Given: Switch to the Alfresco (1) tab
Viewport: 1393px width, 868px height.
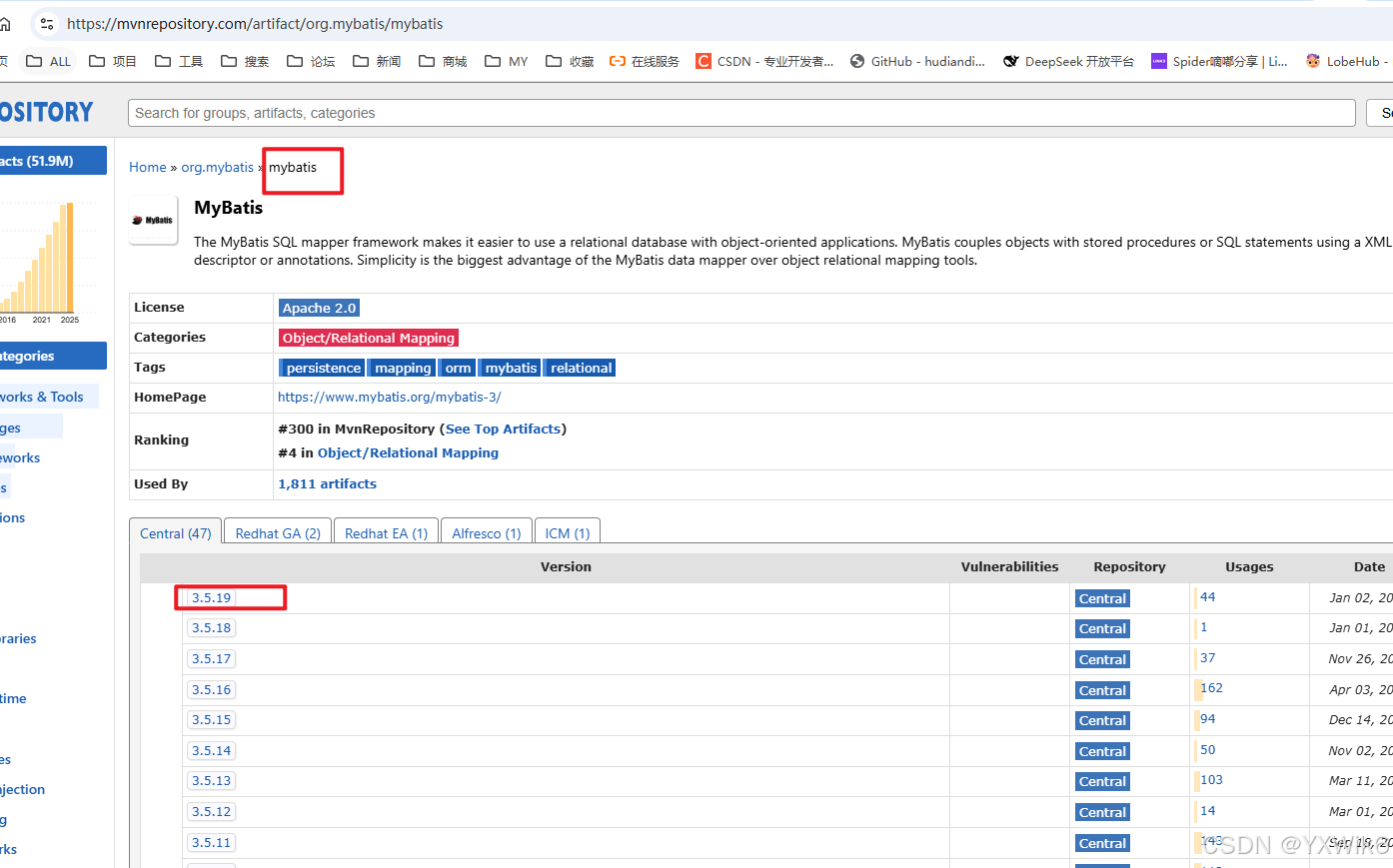Looking at the screenshot, I should pos(487,532).
